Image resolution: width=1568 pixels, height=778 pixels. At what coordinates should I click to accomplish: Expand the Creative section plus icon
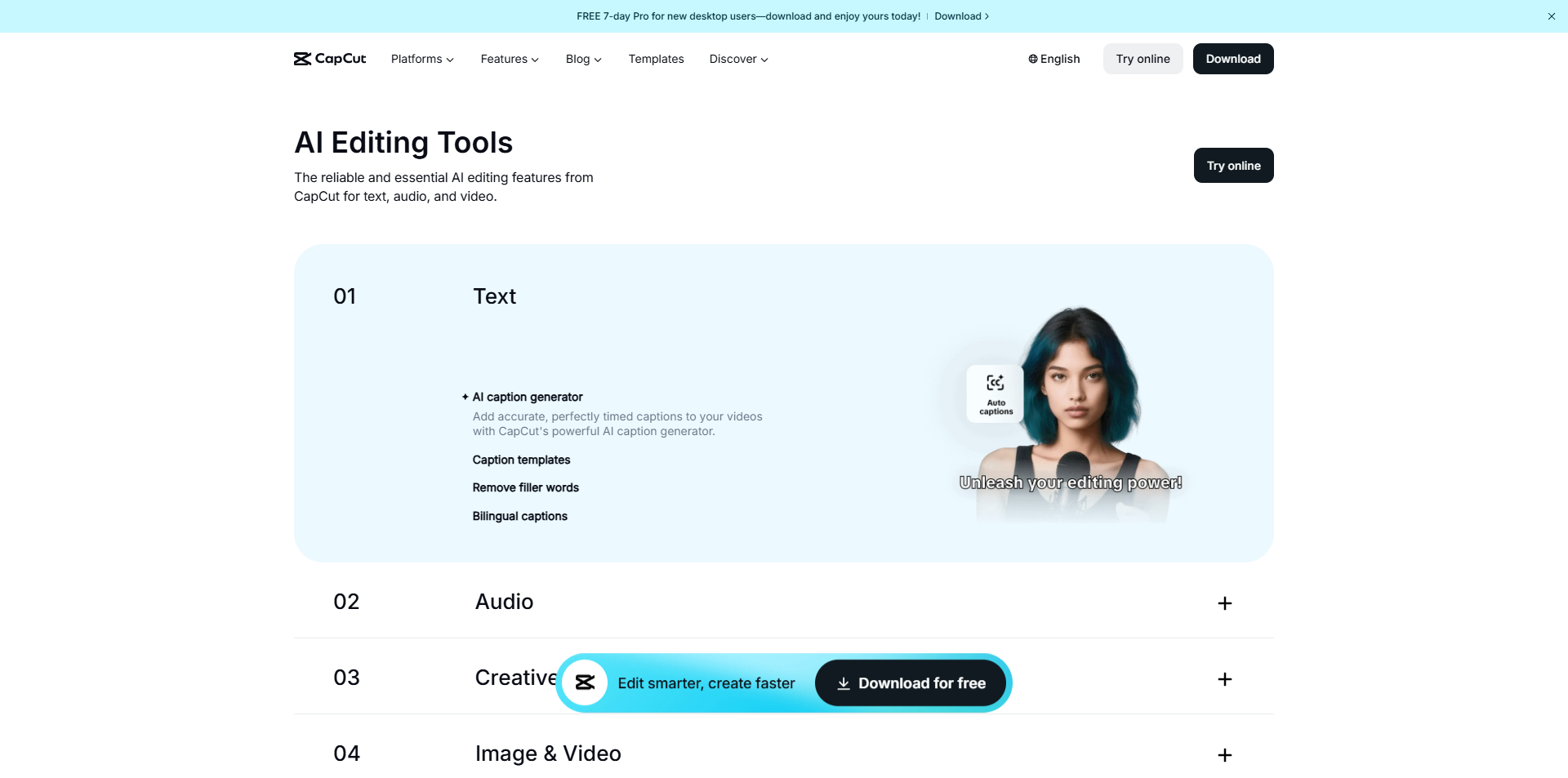pos(1224,679)
